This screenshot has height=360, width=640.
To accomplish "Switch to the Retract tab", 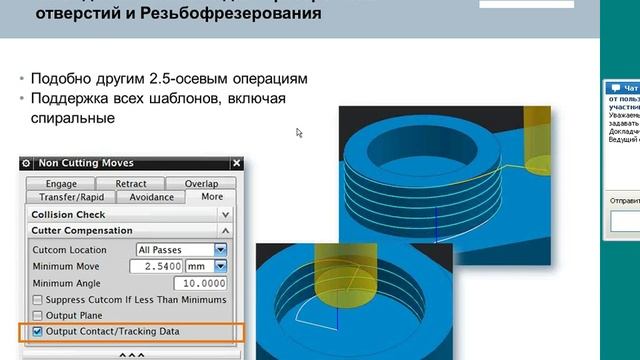I will point(131,184).
